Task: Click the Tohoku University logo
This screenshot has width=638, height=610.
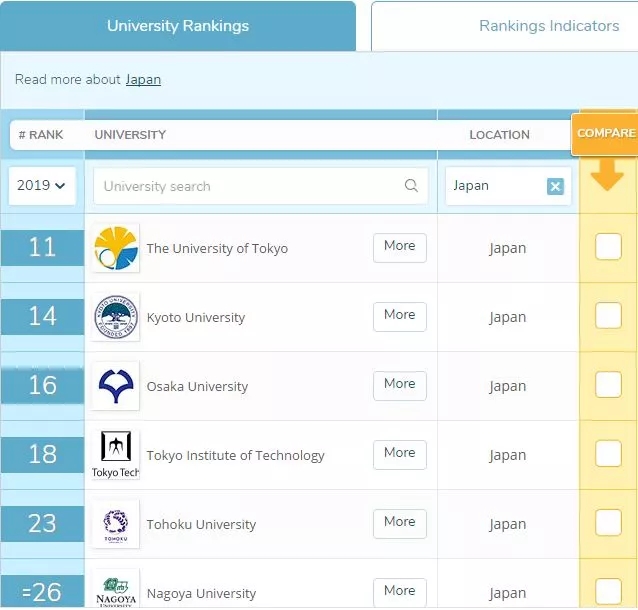Action: [x=116, y=524]
